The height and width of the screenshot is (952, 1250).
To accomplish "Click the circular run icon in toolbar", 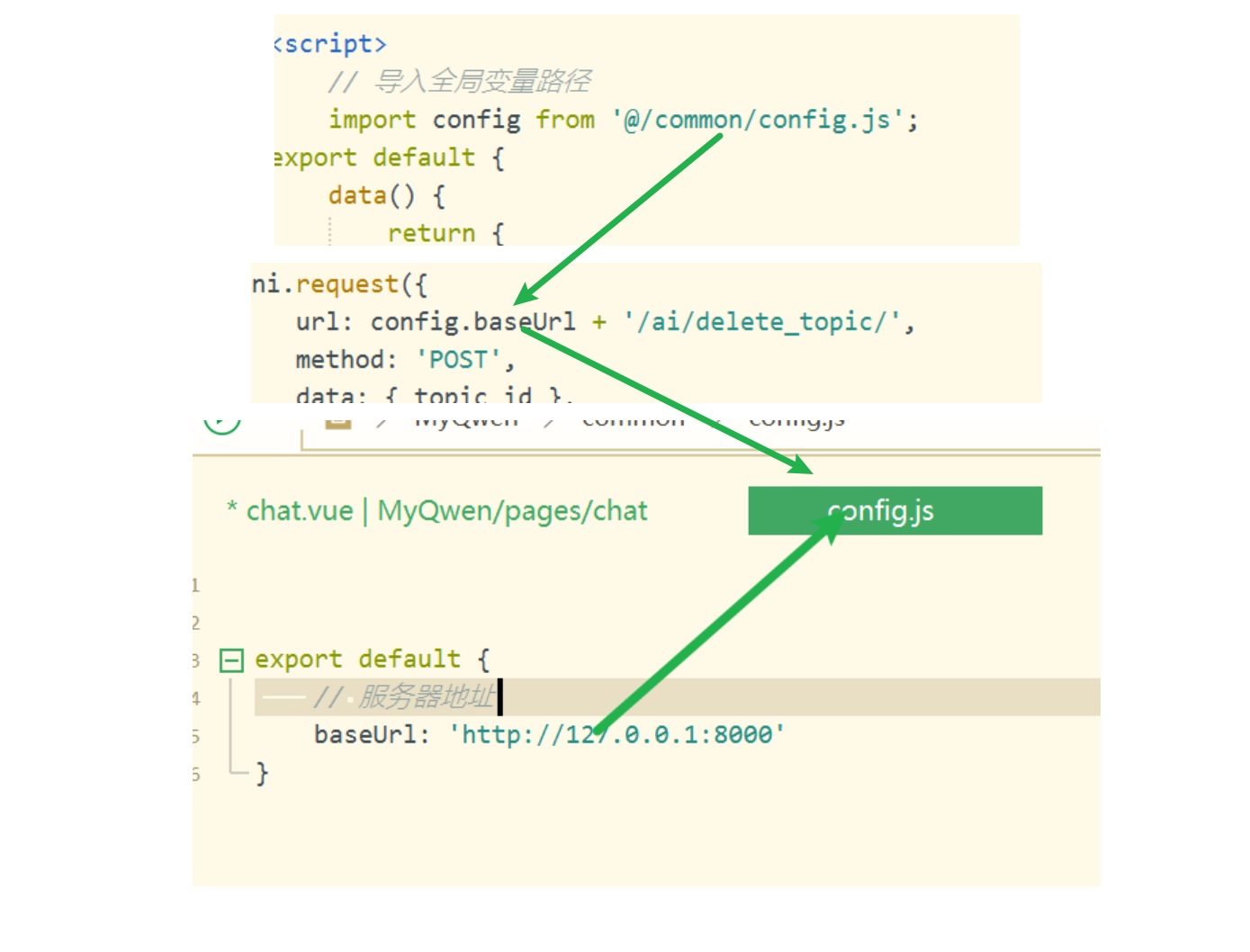I will click(222, 423).
